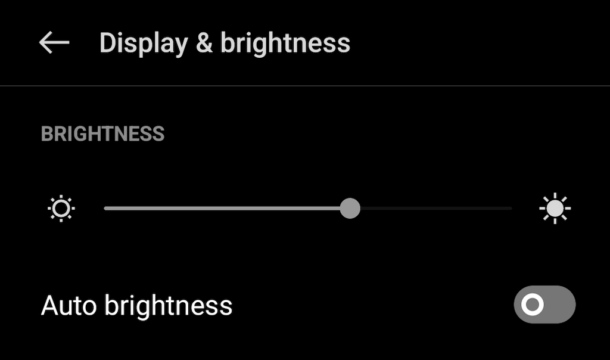Click the Display & brightness title
This screenshot has height=360, width=610.
coord(225,43)
